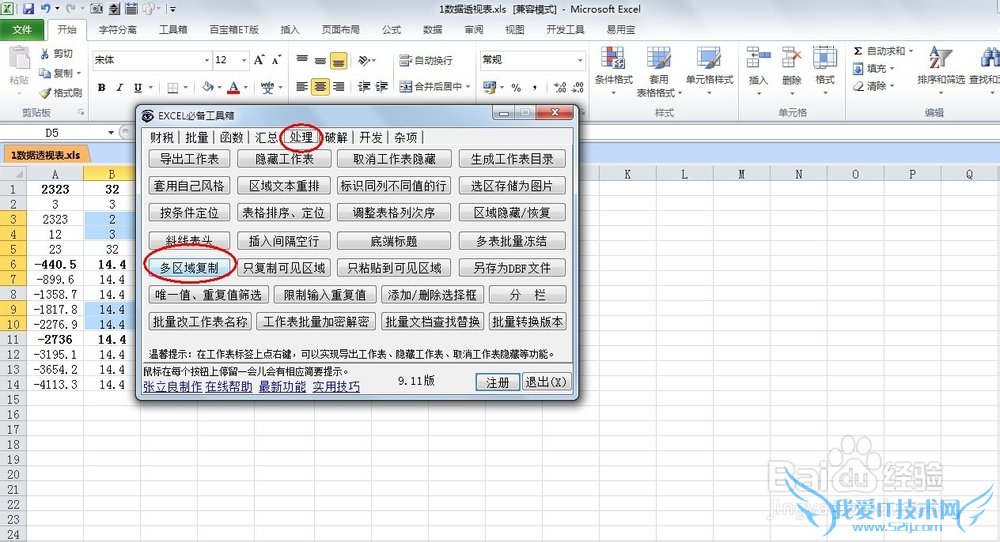Click the Cut (剪切) scissors icon
This screenshot has height=542, width=1000.
click(x=45, y=54)
